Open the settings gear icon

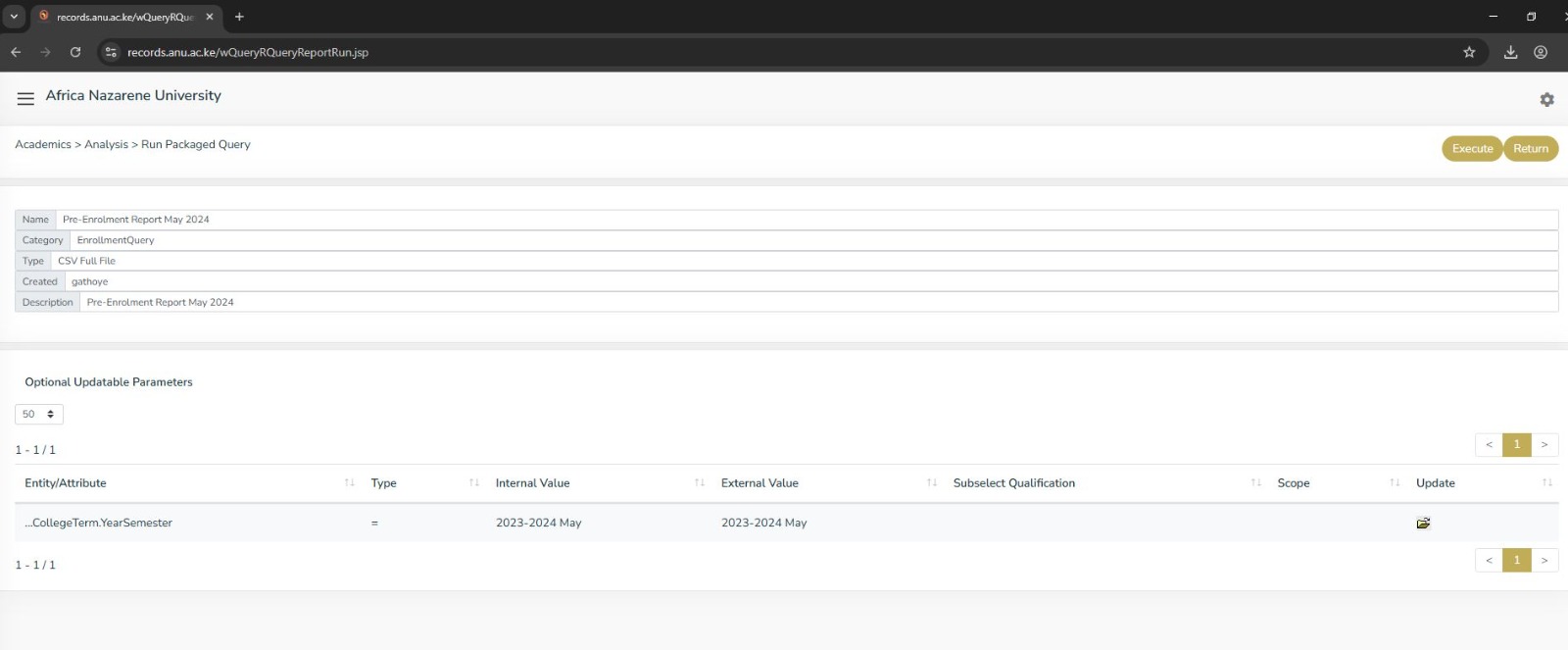(1546, 99)
